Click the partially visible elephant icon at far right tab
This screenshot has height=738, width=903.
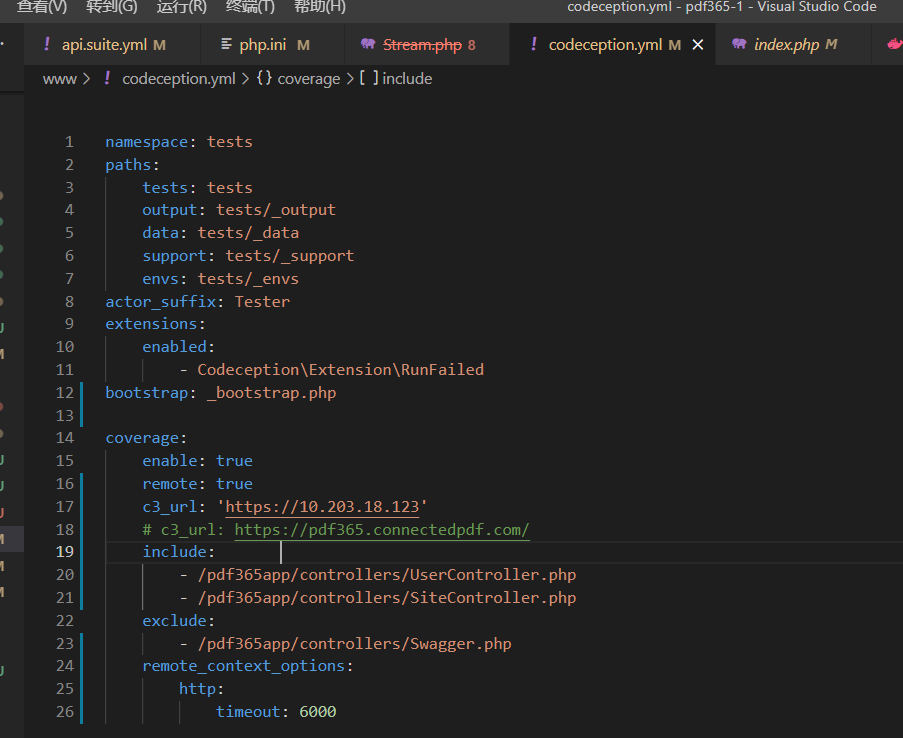point(897,44)
